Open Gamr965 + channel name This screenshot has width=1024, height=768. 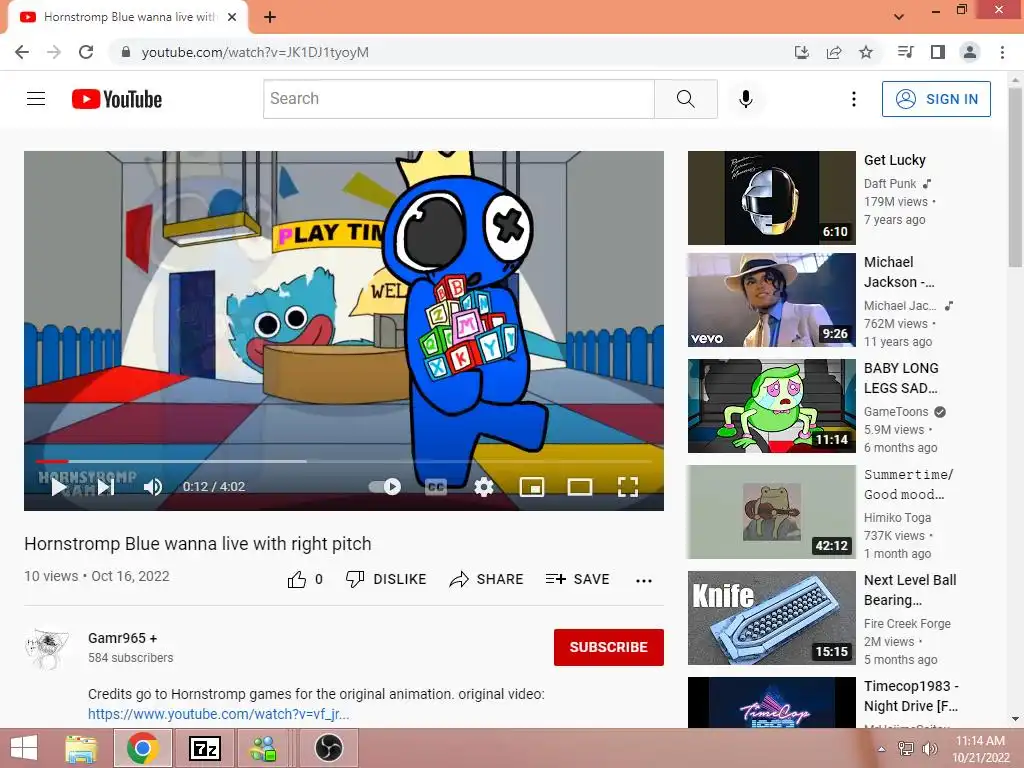pyautogui.click(x=123, y=638)
